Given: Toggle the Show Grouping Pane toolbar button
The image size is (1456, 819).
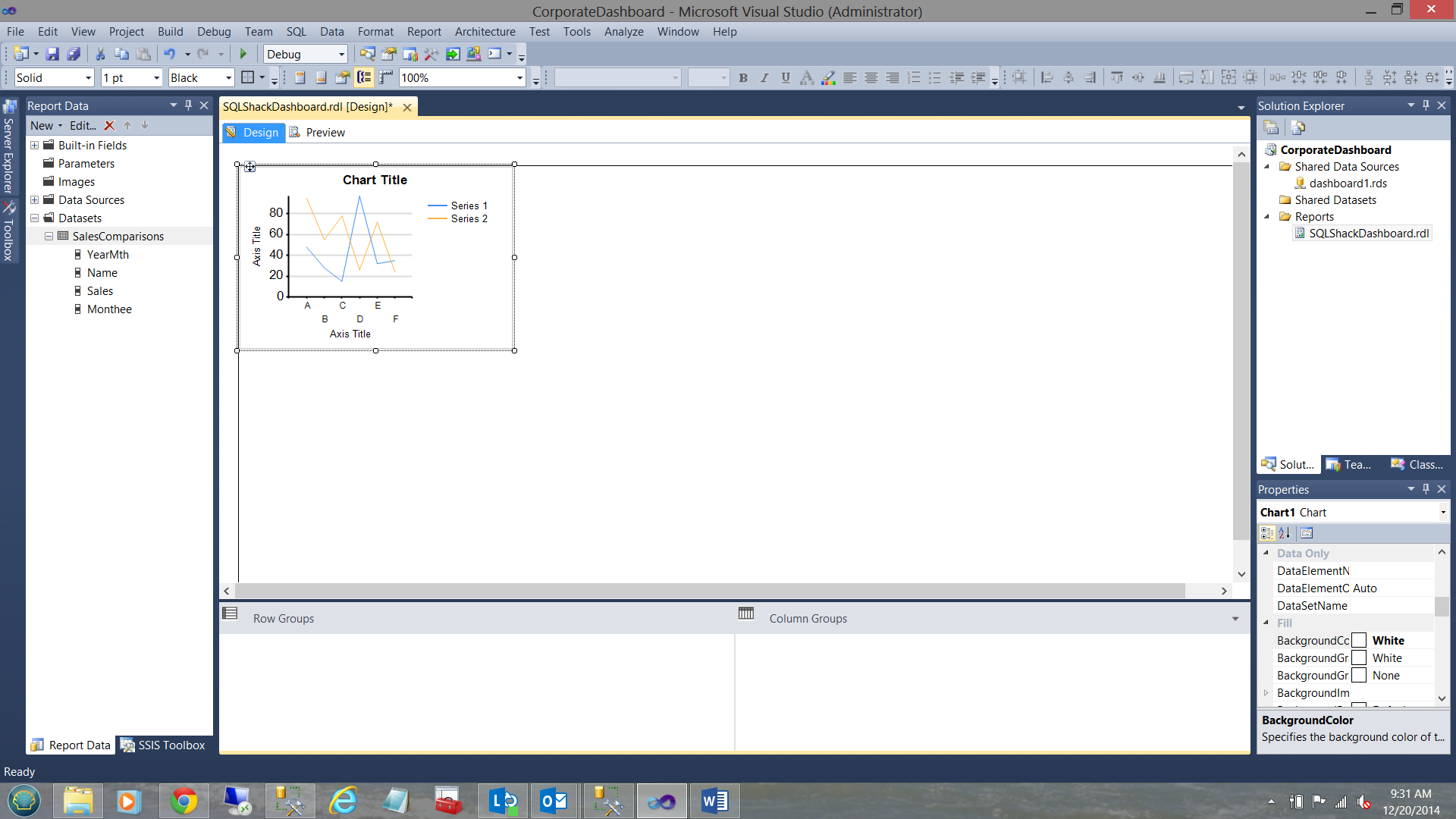Looking at the screenshot, I should (364, 77).
